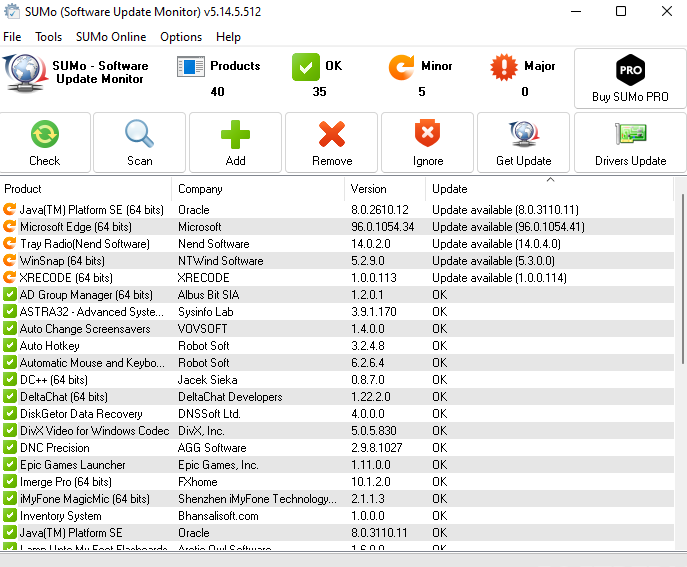This screenshot has height=567, width=687.
Task: Click the OK icon beside AD Group Manager
Action: pyautogui.click(x=10, y=294)
